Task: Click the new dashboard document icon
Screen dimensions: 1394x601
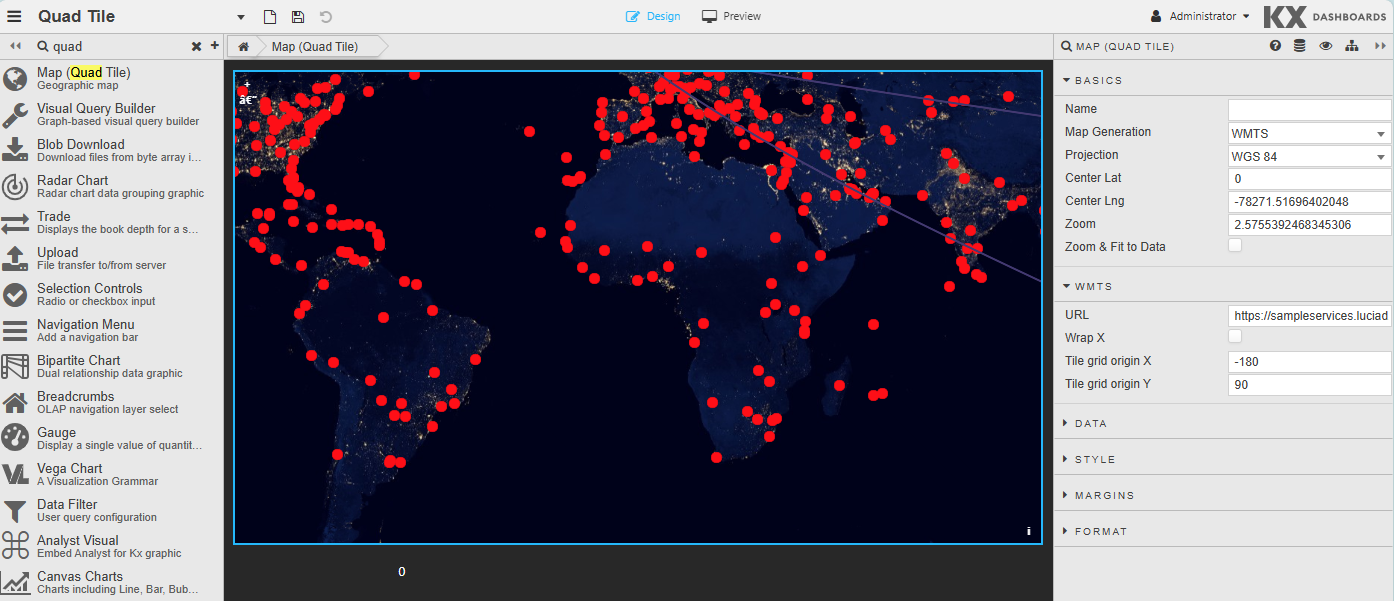Action: coord(269,17)
